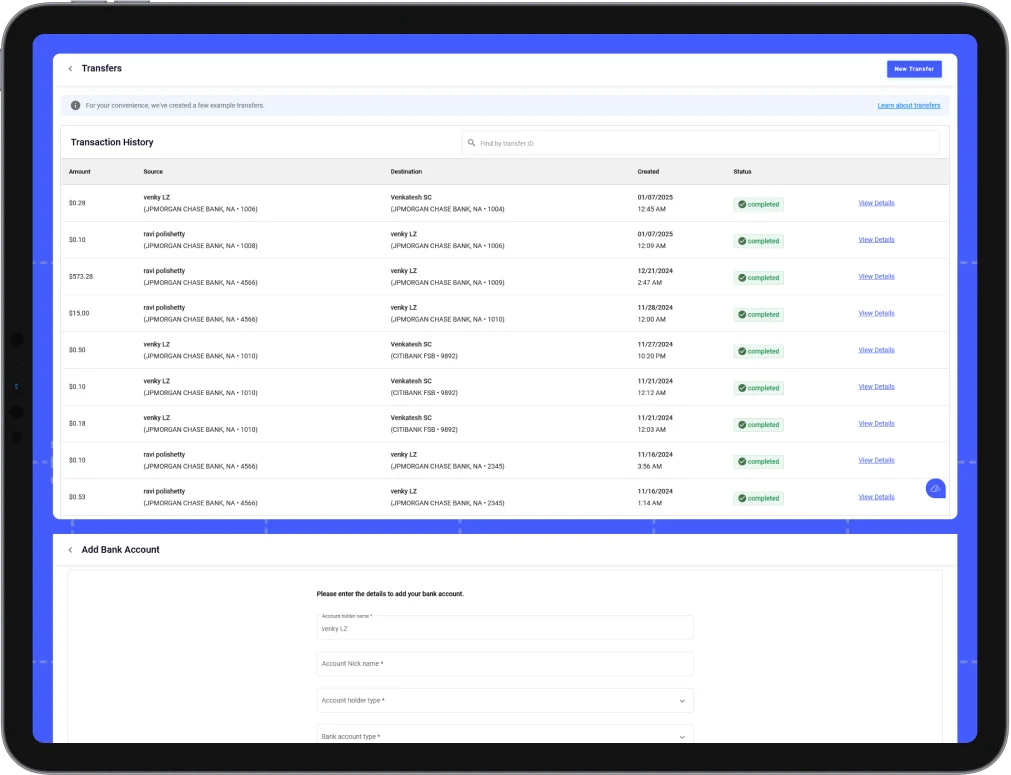Click destination ending in 1004

[x=447, y=203]
